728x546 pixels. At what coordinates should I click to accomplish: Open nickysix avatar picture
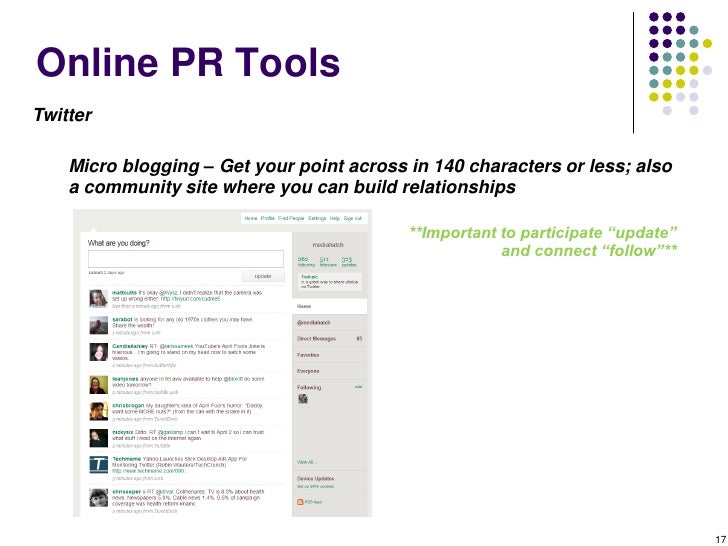click(98, 438)
